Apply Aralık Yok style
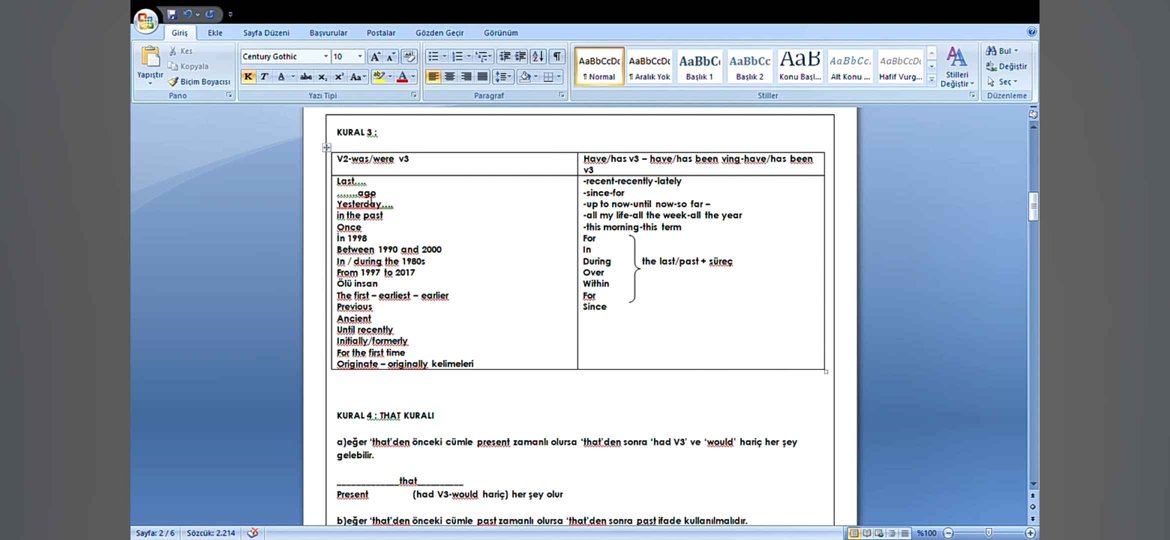 [x=649, y=66]
